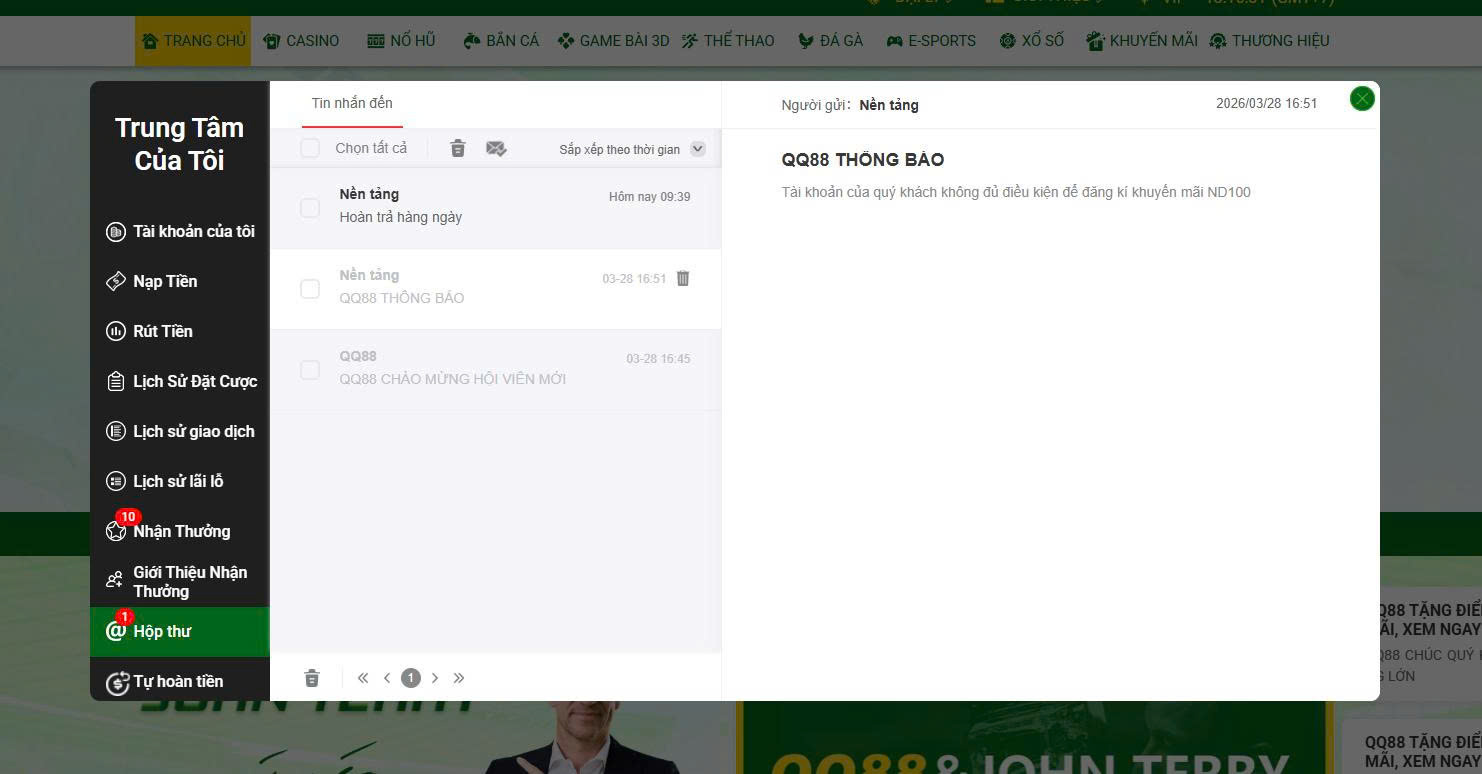The image size is (1482, 774).
Task: Open Tài khoản của tôi in the sidebar
Action: [x=180, y=231]
